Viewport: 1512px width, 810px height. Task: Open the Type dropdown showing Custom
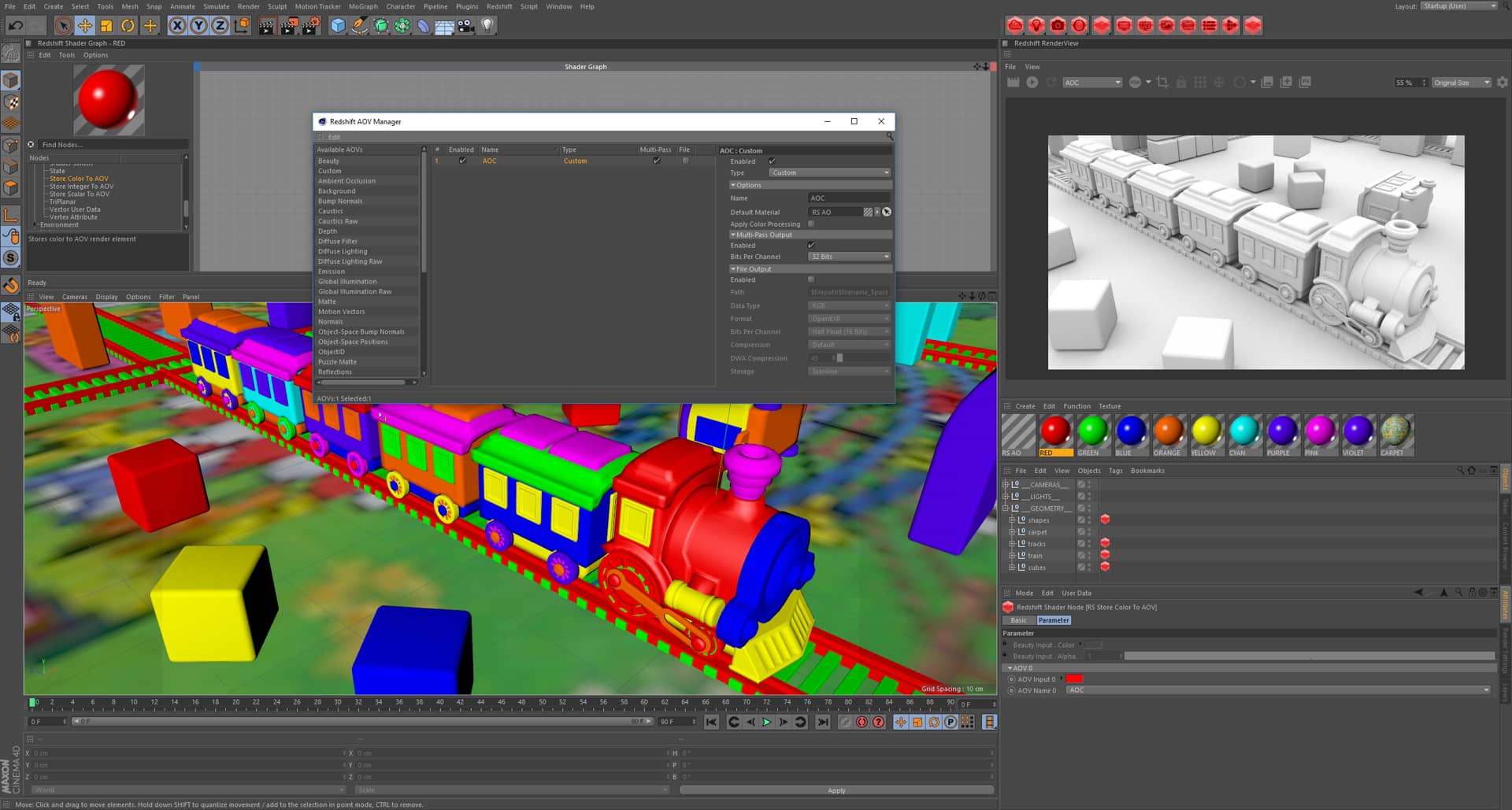click(829, 172)
